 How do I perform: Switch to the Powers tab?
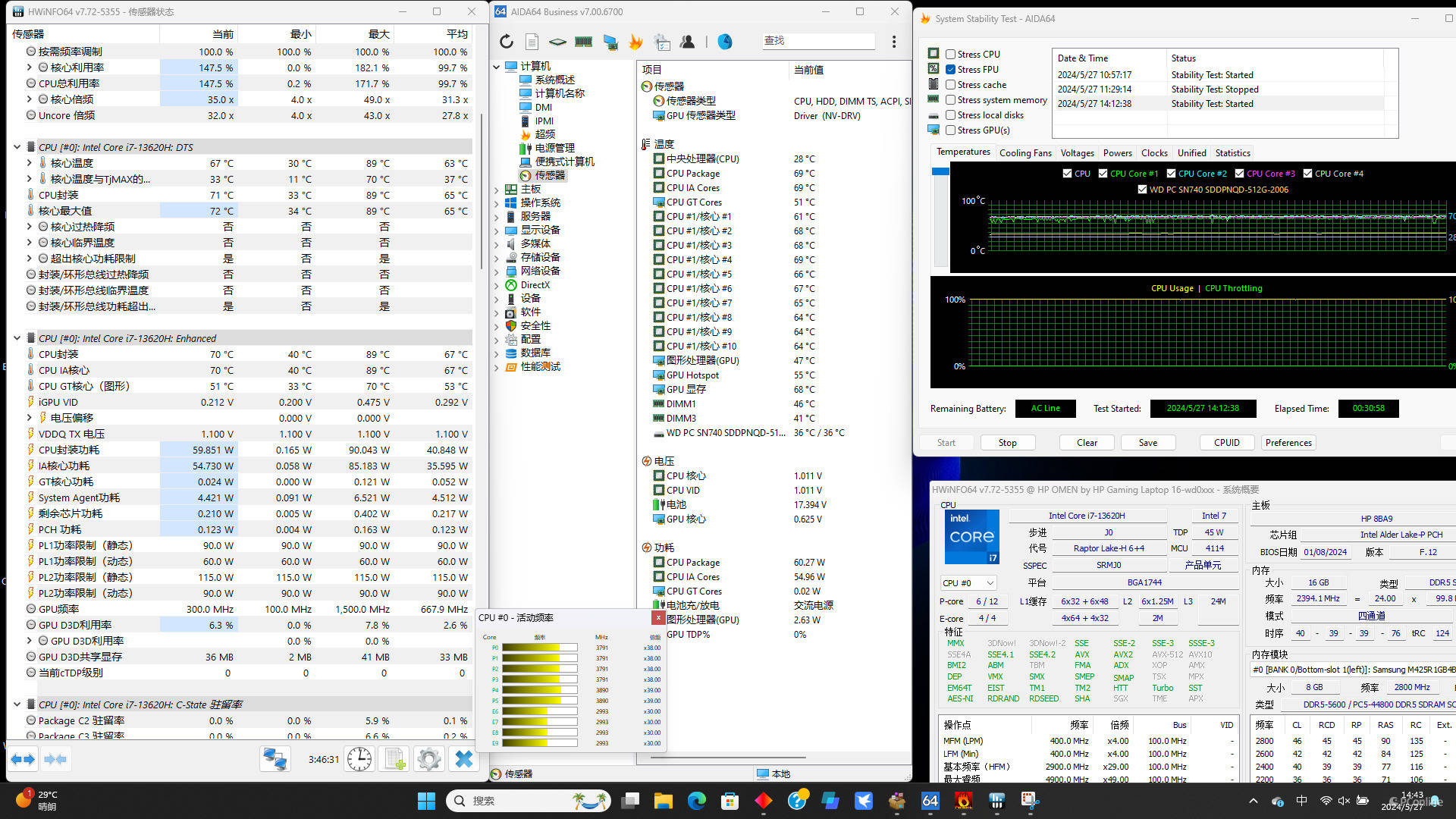pos(1117,153)
